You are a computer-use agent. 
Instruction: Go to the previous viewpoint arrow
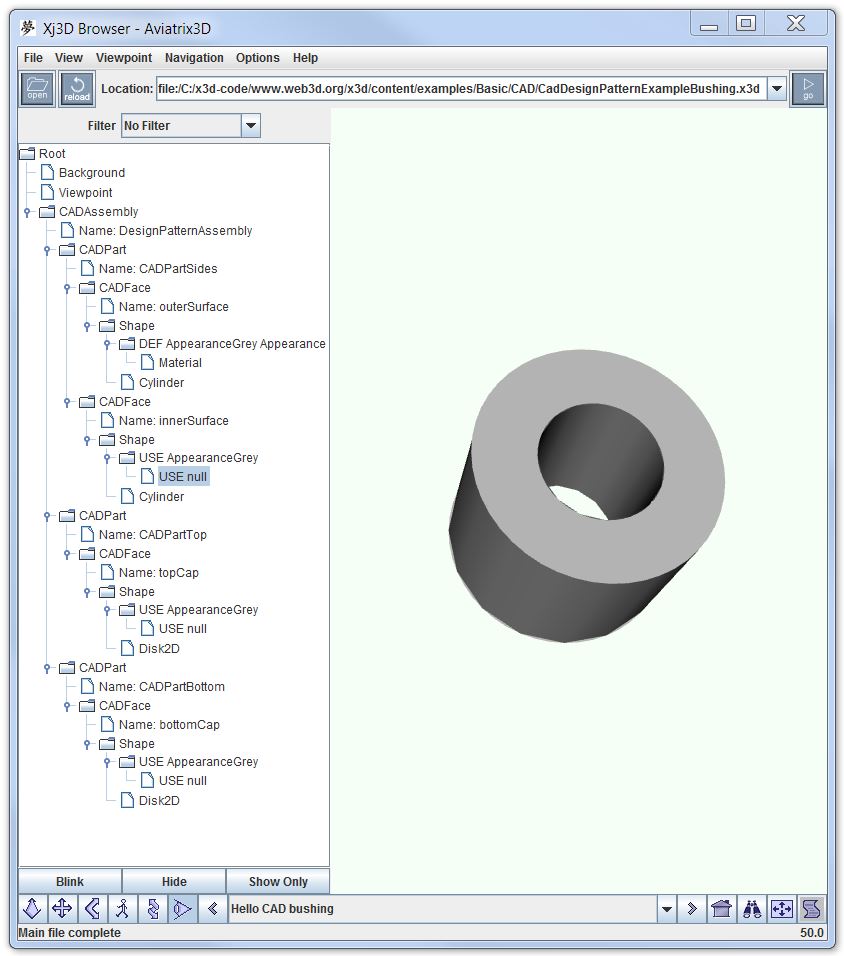pyautogui.click(x=212, y=909)
